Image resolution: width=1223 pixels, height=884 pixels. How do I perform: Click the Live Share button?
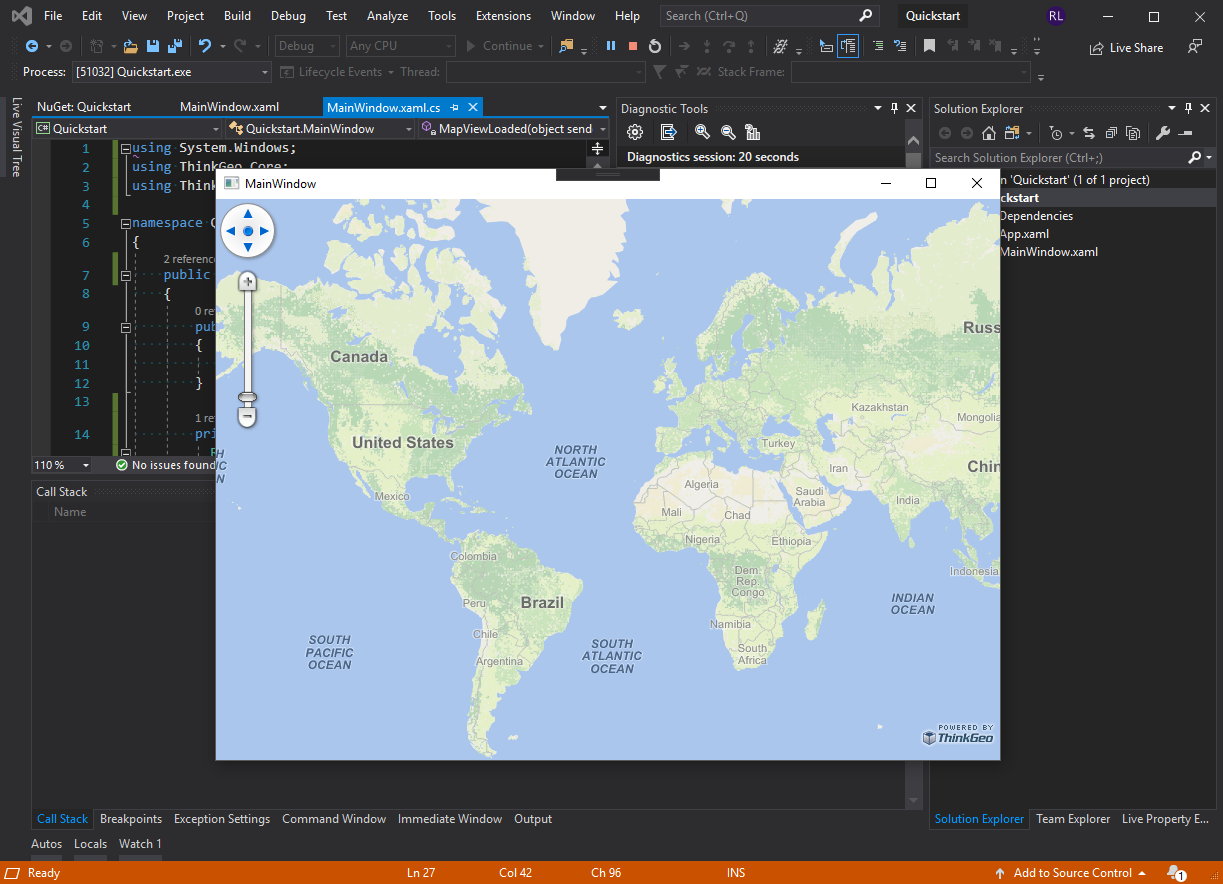coord(1126,47)
